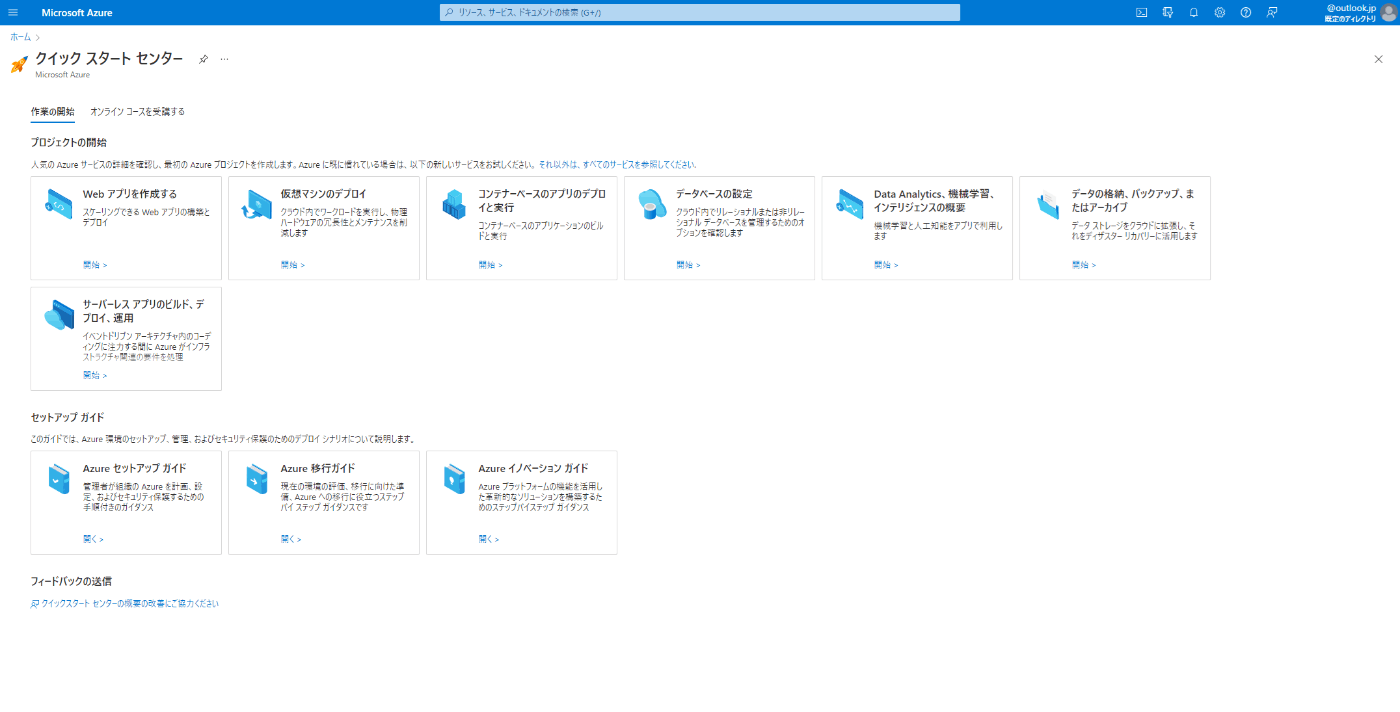
Task: Open the feedback icon in header
Action: (1272, 12)
